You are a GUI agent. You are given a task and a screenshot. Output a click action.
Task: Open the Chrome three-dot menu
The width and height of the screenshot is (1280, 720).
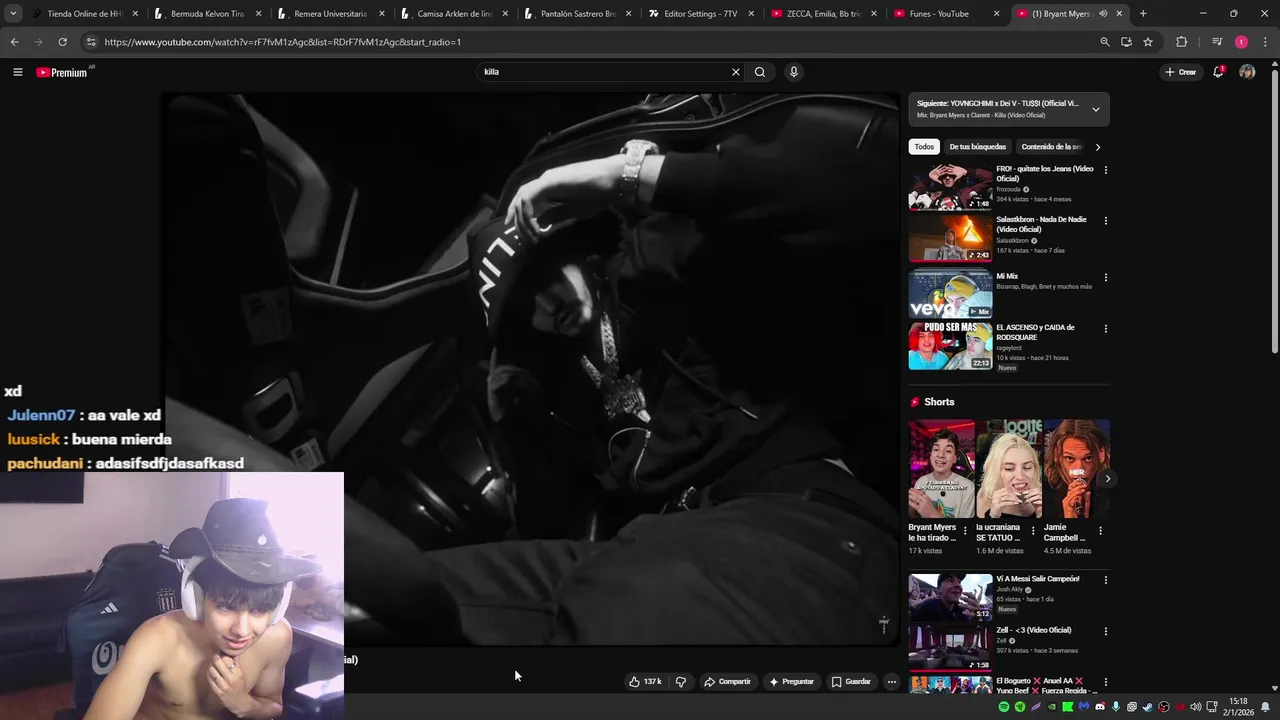(1265, 42)
